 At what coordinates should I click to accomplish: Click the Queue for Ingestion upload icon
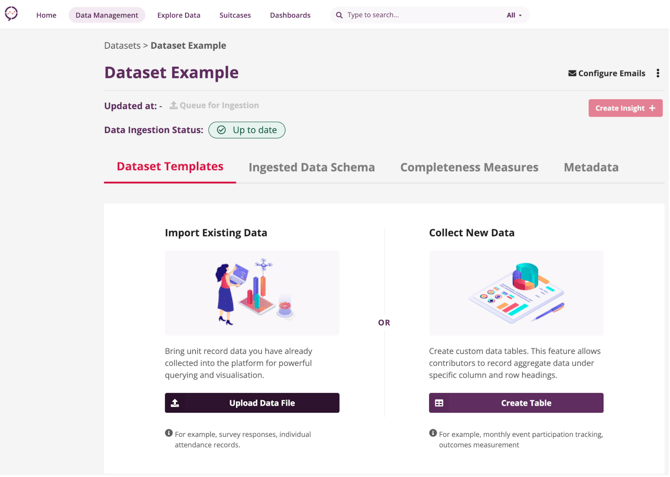point(173,105)
